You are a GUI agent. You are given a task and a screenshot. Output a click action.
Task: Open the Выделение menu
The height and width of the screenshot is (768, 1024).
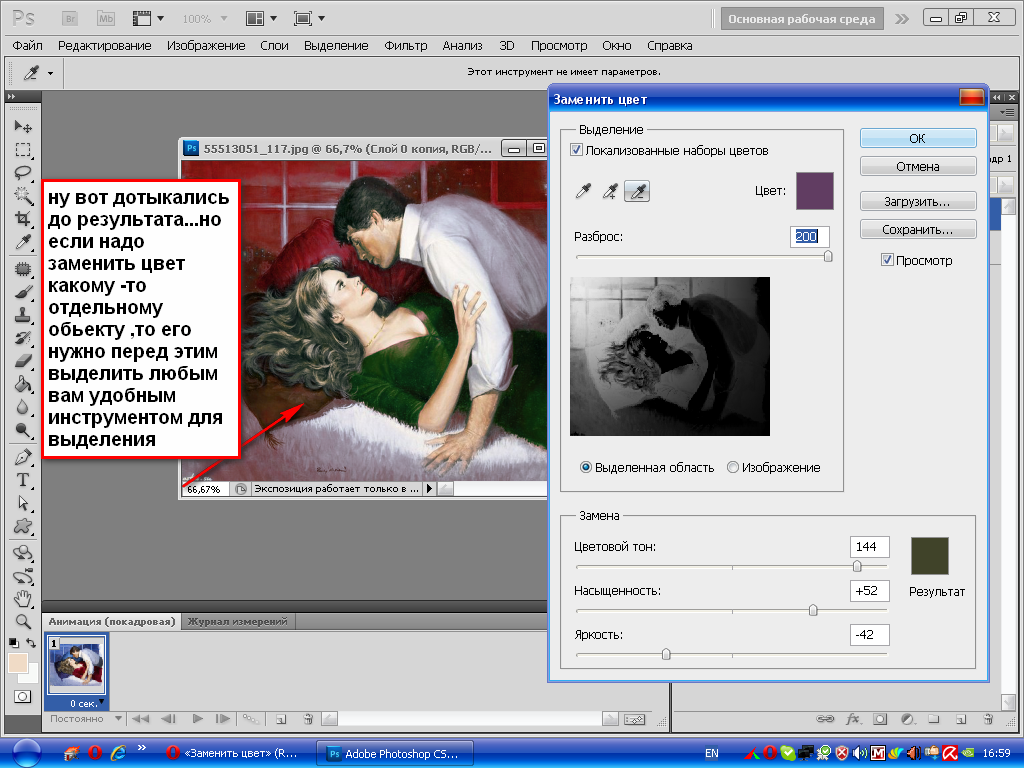(336, 46)
